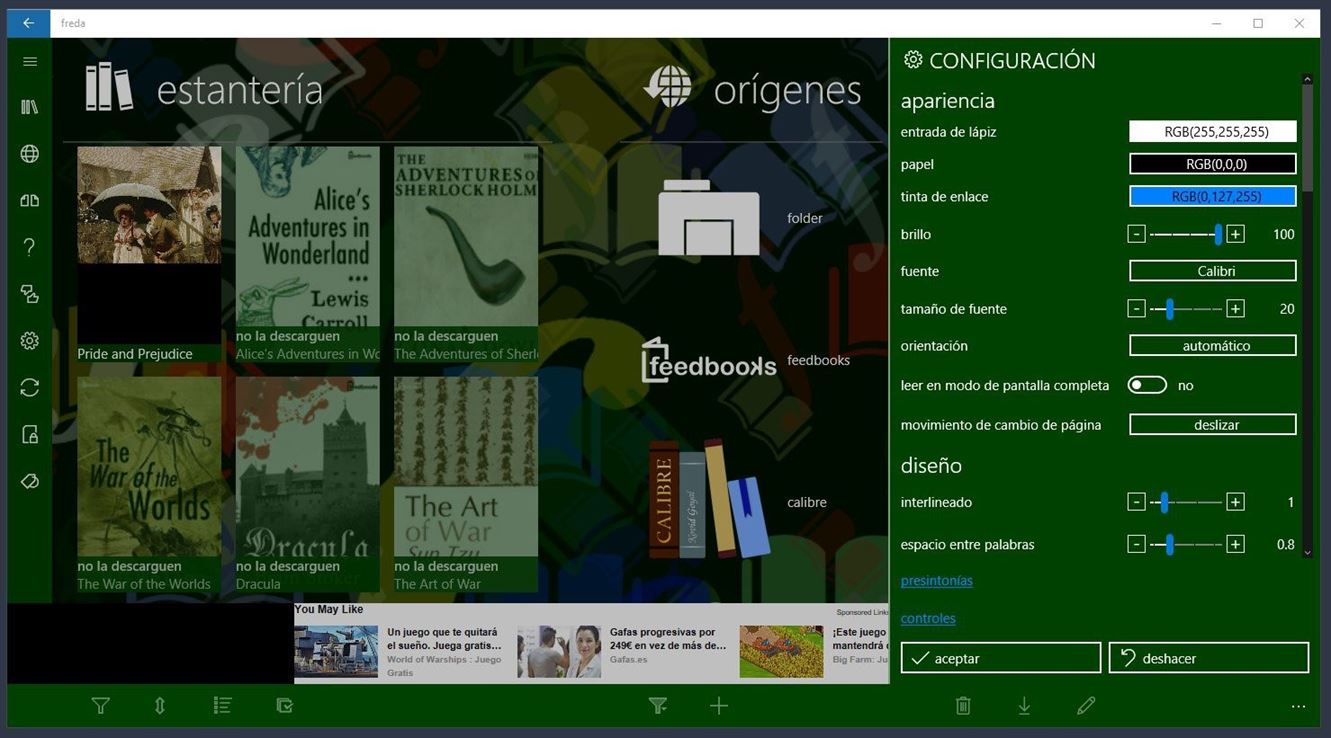Pick tinta de enlace color RGB(0,127,255)

coord(1213,196)
